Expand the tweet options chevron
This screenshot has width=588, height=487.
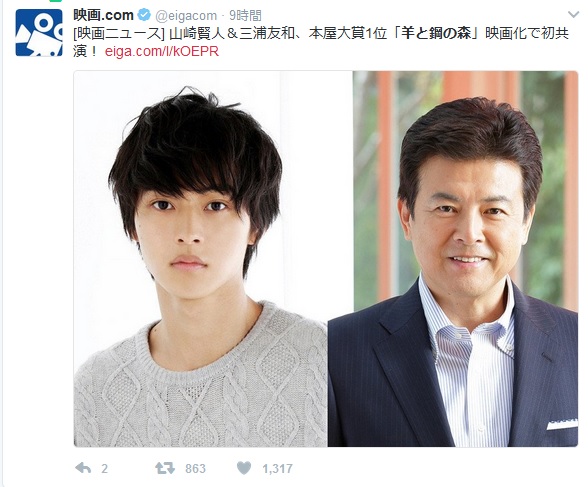573,15
